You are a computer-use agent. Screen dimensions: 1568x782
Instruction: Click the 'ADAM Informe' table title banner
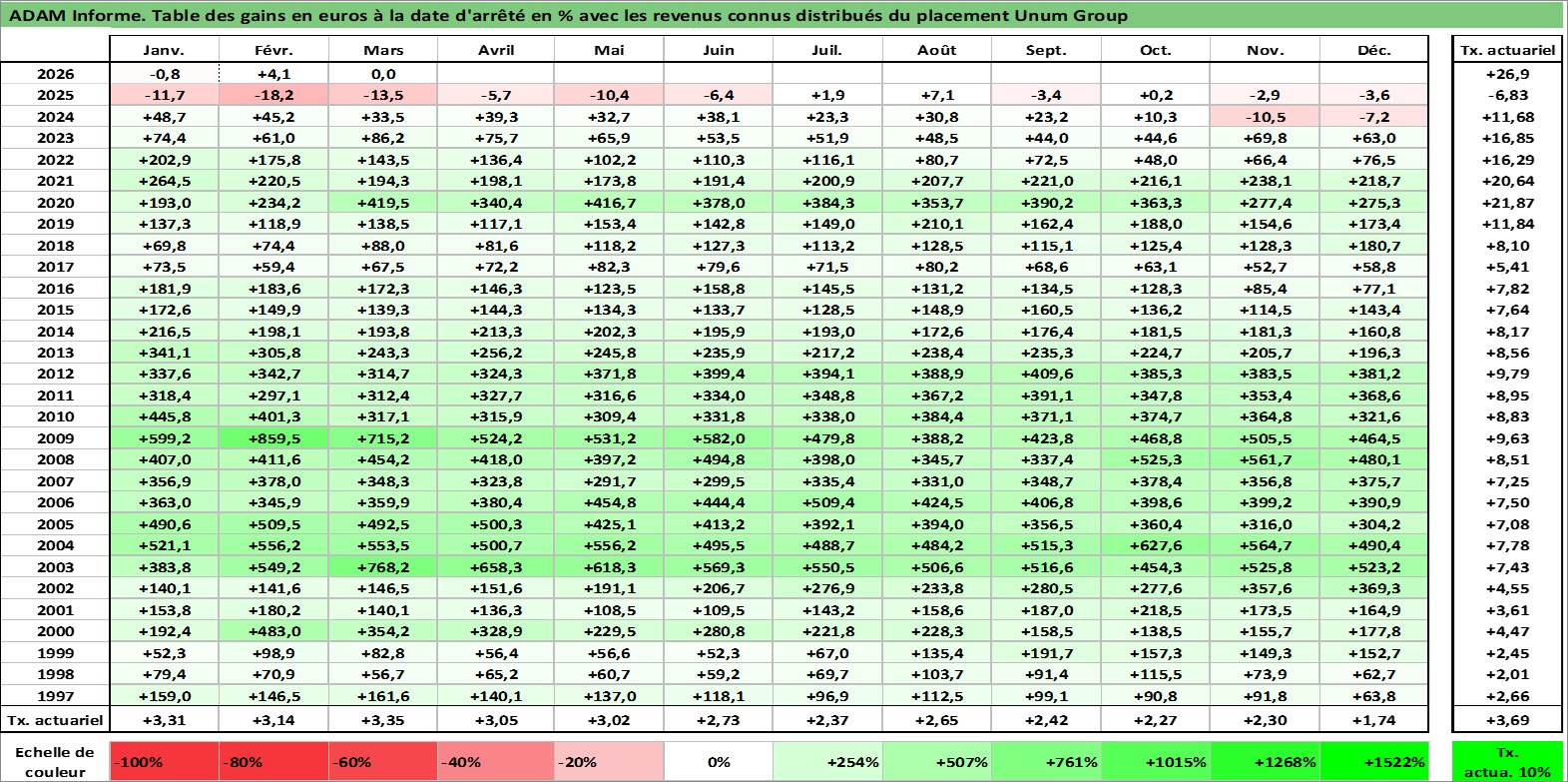pos(783,15)
